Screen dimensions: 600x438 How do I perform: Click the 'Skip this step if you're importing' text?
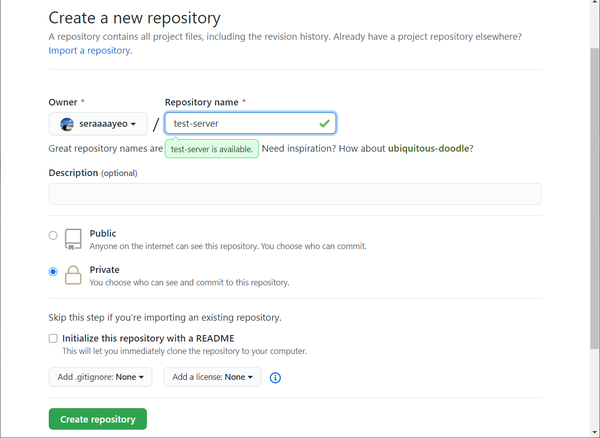(x=165, y=318)
